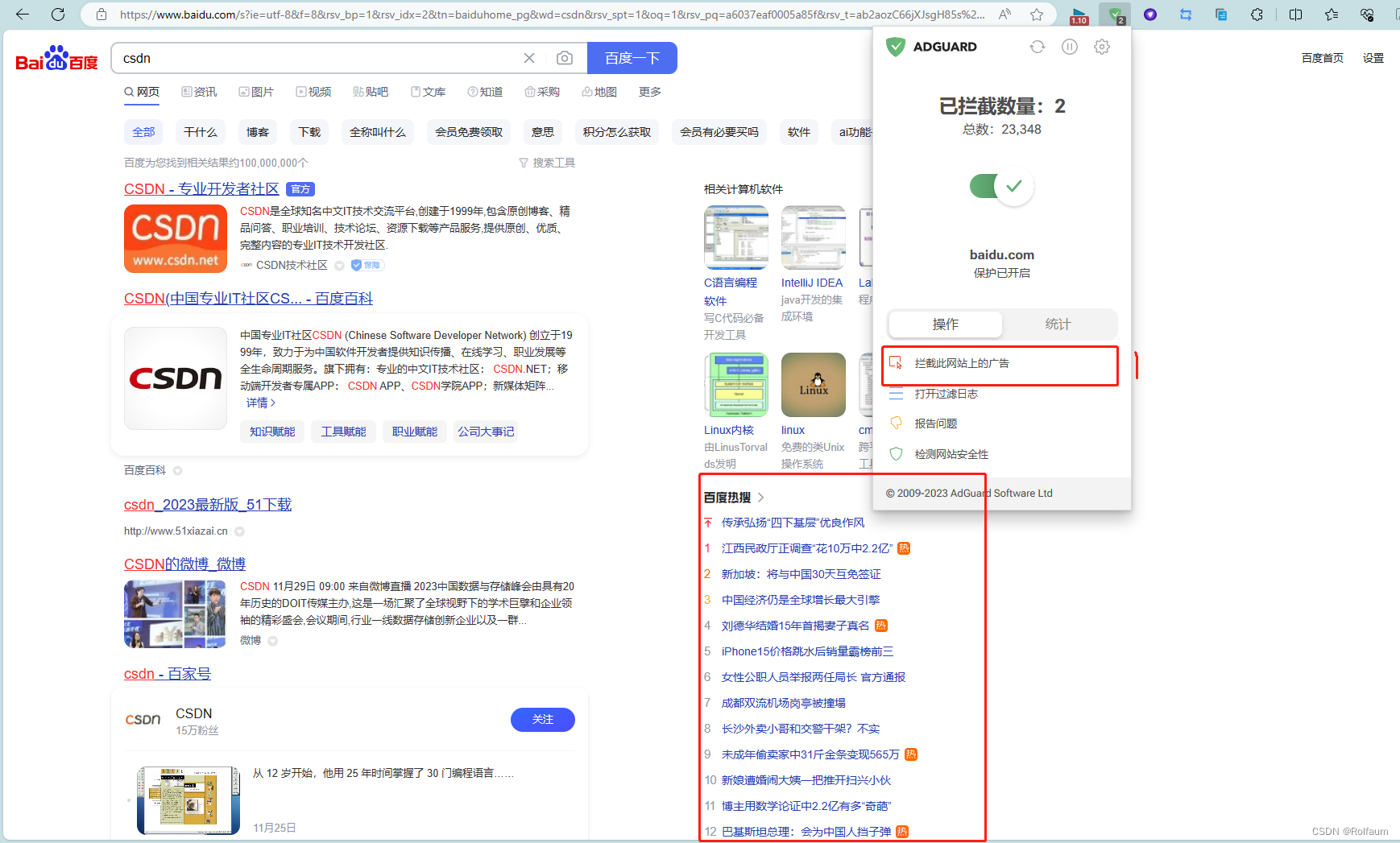Click the red 1.10 extension icon

point(1079,15)
